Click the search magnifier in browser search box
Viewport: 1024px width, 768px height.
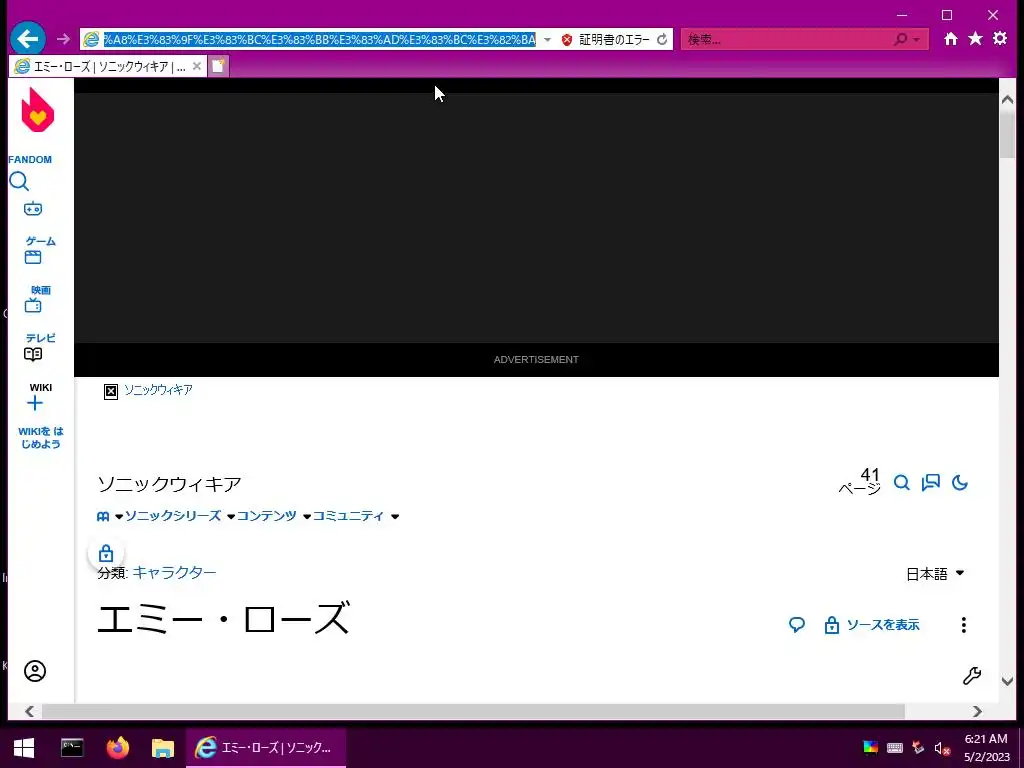(901, 39)
